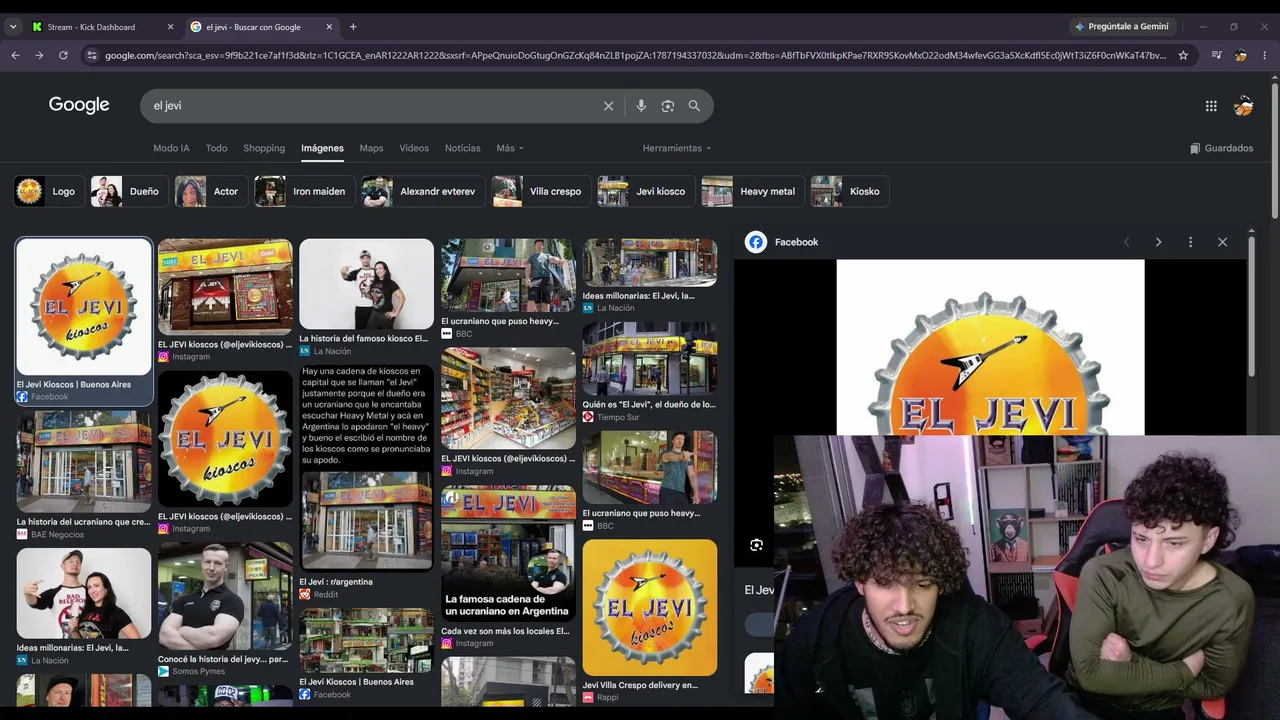Open Guardados saved items
1280x720 pixels.
click(1221, 148)
